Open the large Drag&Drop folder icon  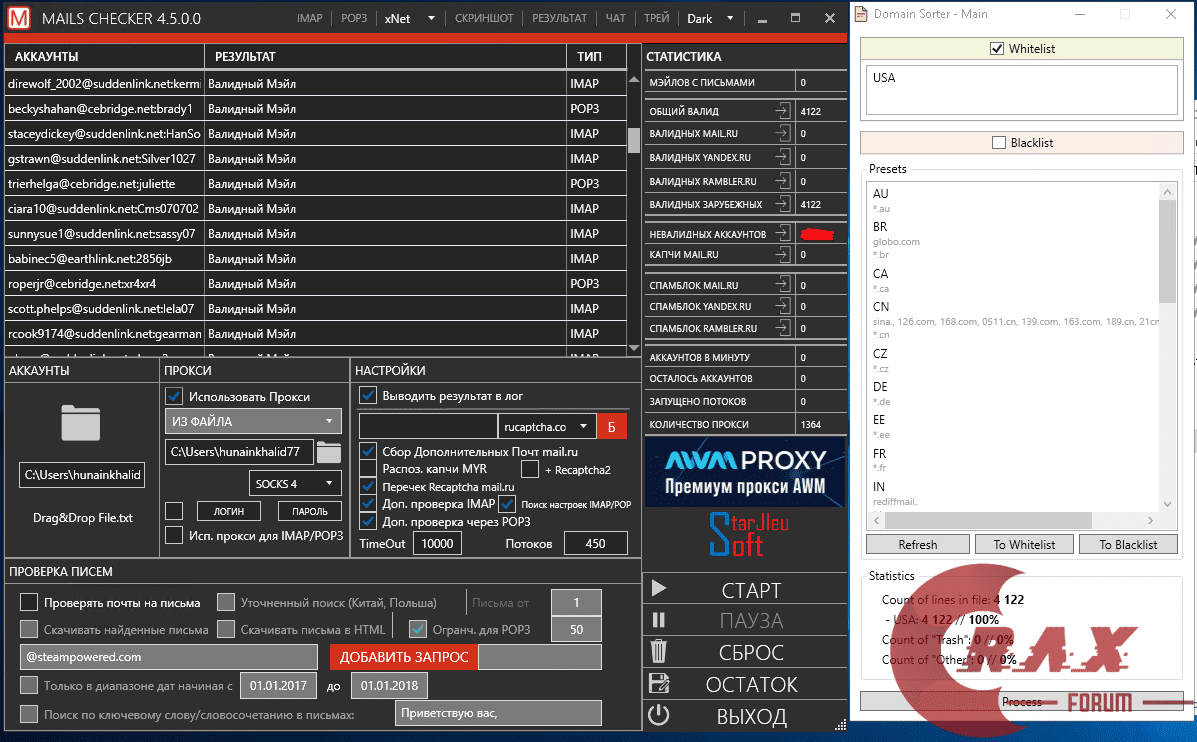coord(81,423)
